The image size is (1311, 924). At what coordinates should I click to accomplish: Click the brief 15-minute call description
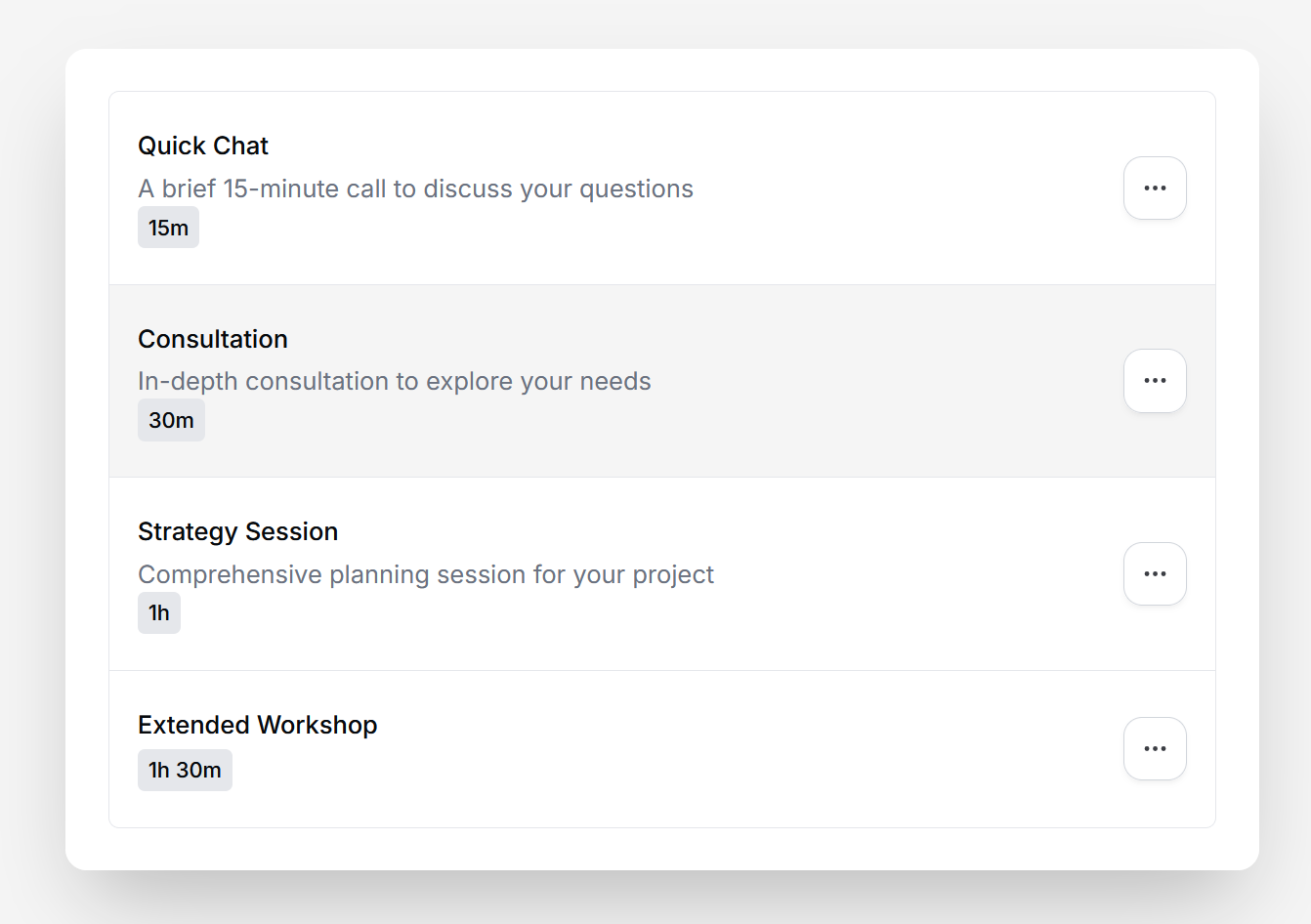click(415, 189)
